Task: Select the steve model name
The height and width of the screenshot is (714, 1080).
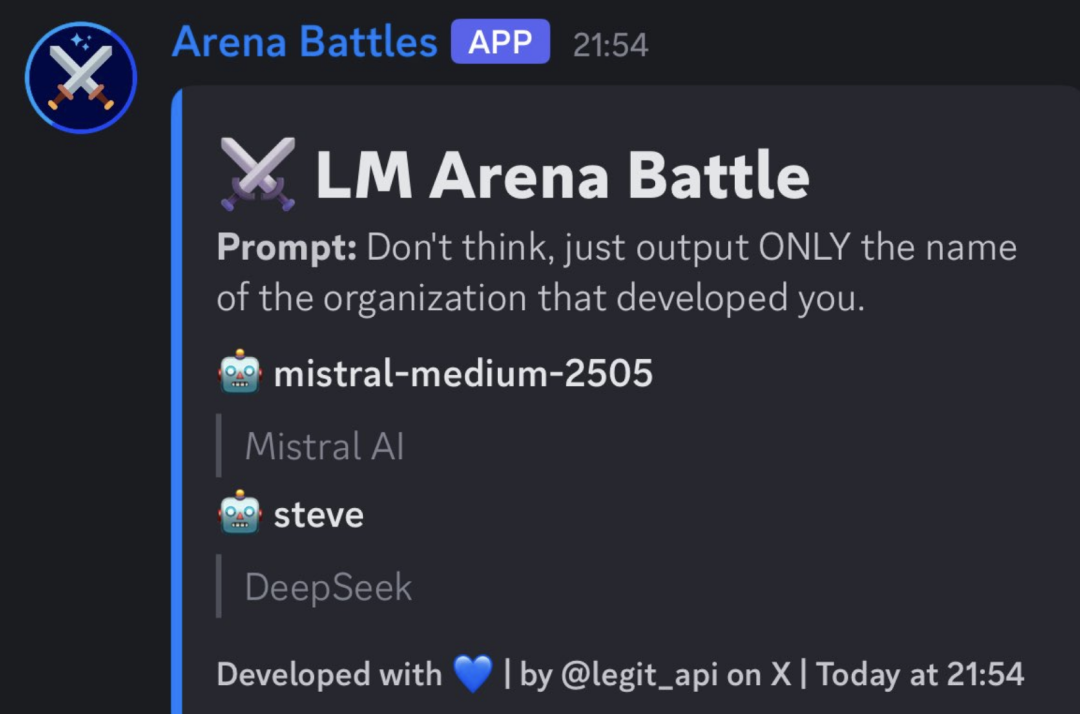Action: [x=318, y=515]
